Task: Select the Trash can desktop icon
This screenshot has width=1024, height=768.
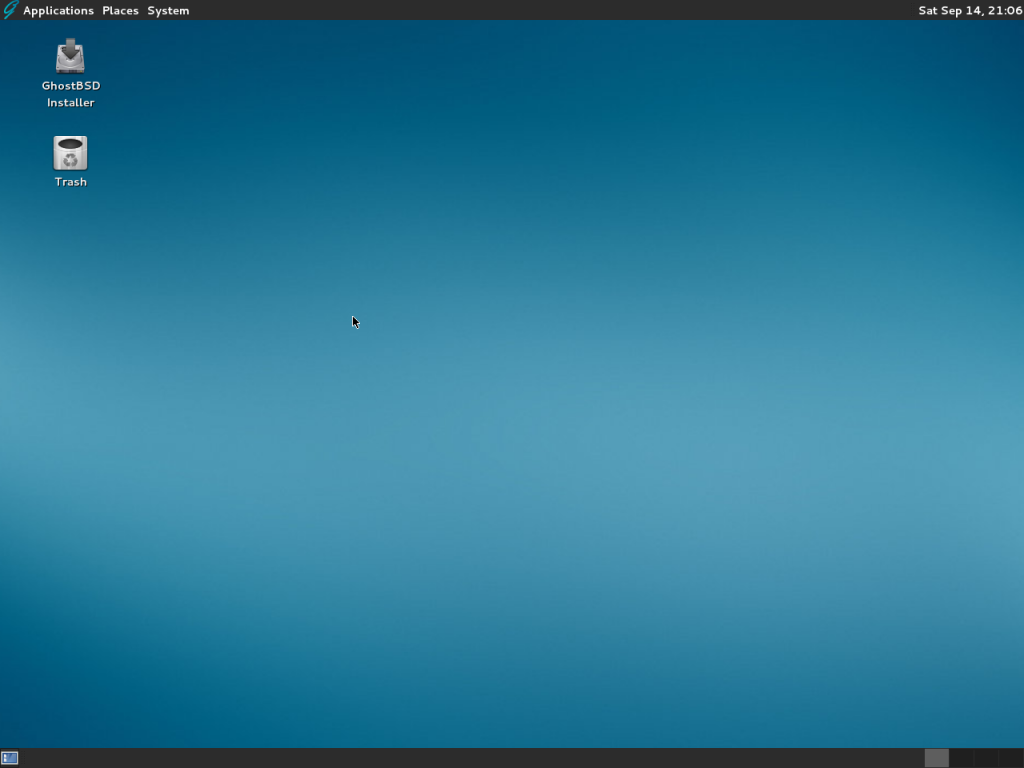Action: 70,153
